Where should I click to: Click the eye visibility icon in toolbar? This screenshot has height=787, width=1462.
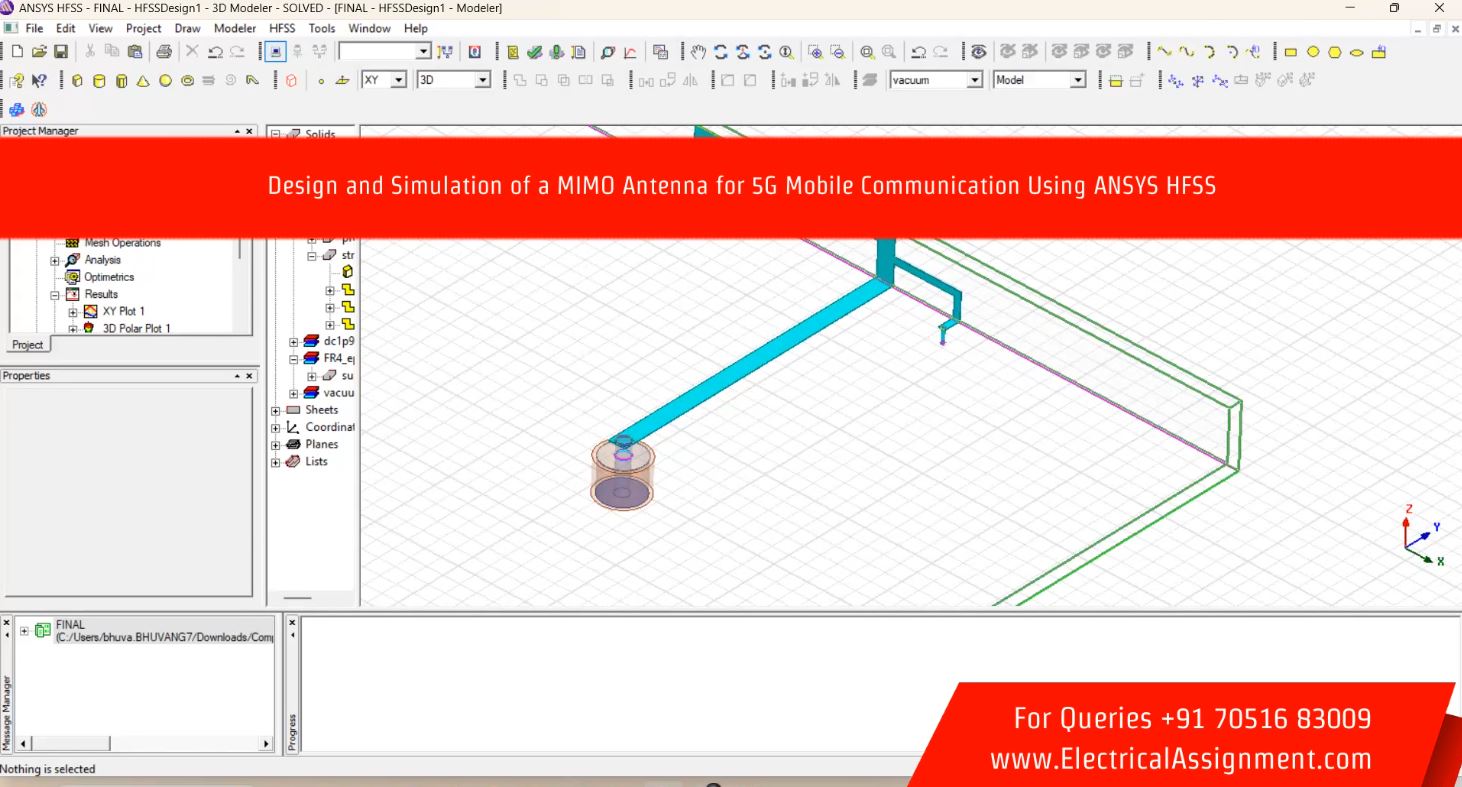(x=979, y=52)
